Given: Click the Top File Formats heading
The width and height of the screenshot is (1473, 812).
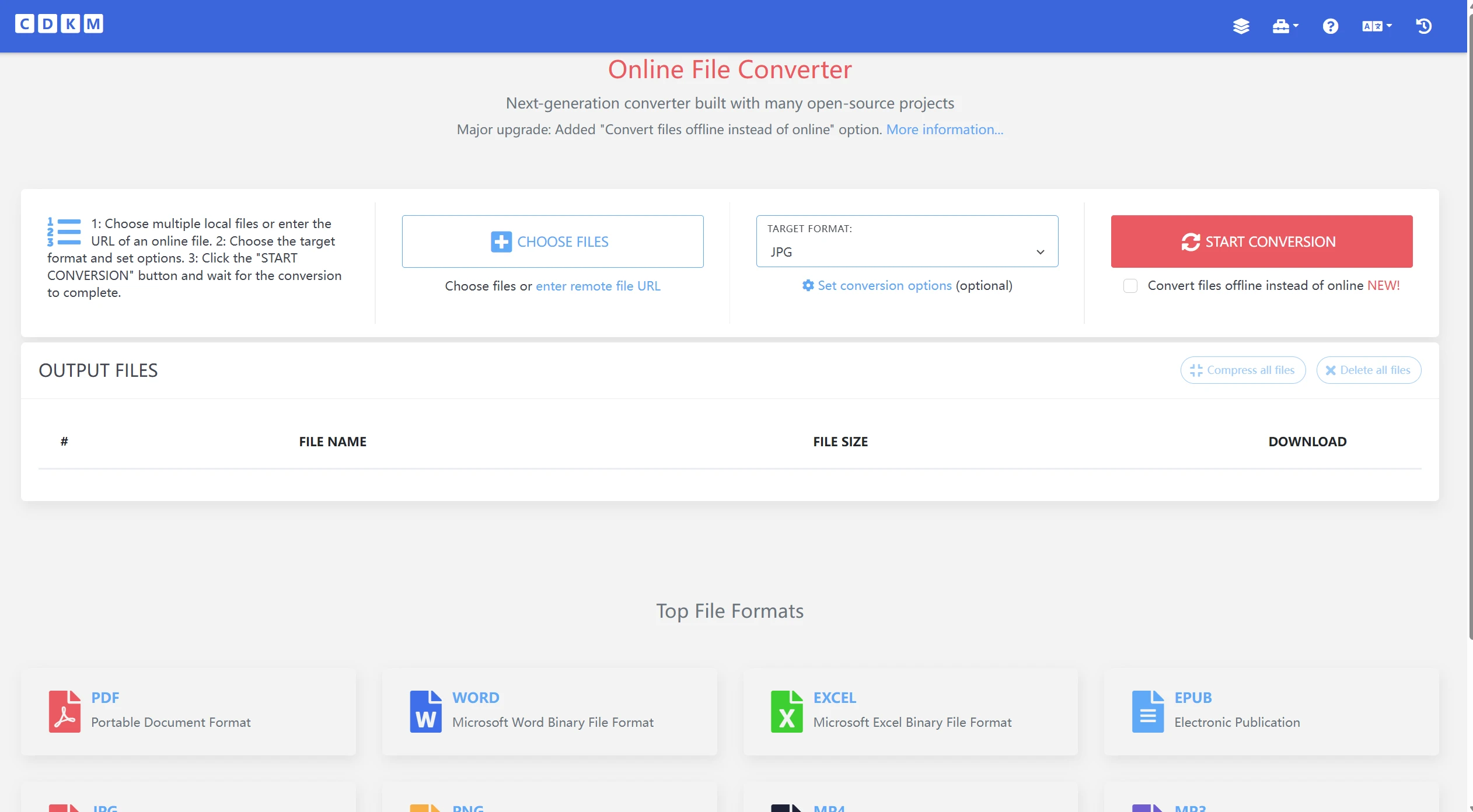Looking at the screenshot, I should (730, 611).
